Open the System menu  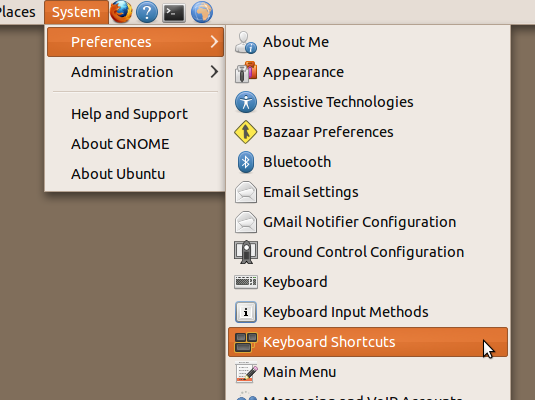click(76, 12)
